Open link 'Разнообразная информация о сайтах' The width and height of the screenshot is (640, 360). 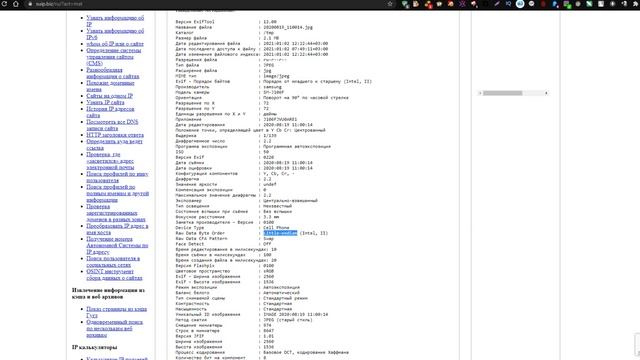[x=112, y=73]
